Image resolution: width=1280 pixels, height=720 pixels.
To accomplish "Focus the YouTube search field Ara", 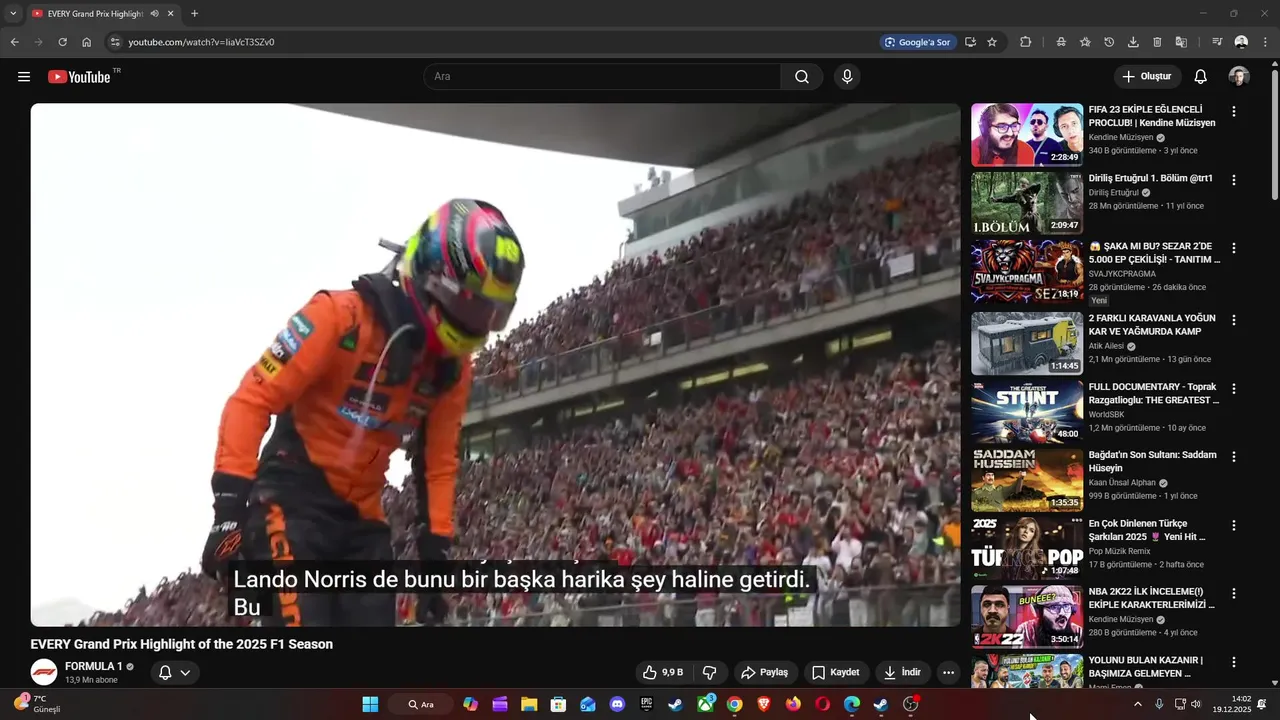I will click(x=603, y=77).
